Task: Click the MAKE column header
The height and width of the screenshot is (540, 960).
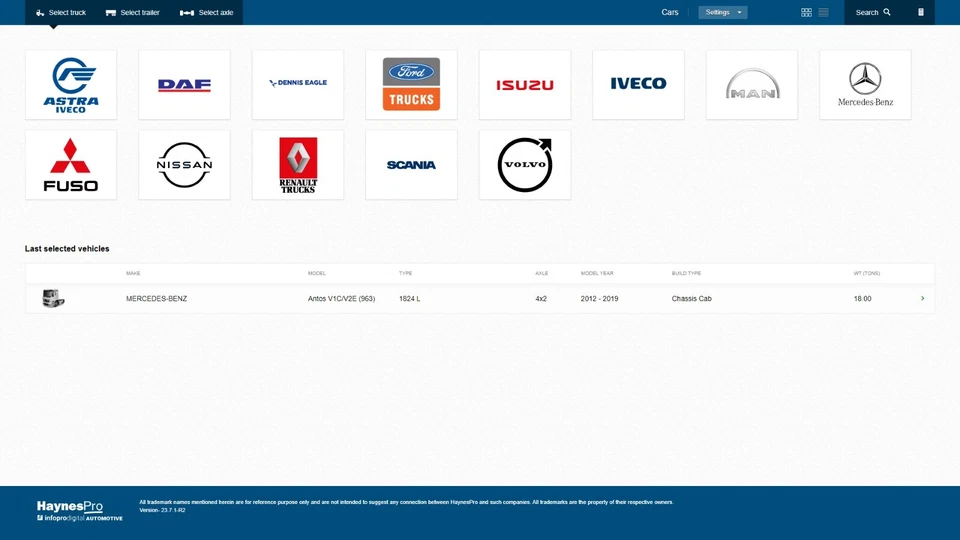Action: click(x=133, y=273)
